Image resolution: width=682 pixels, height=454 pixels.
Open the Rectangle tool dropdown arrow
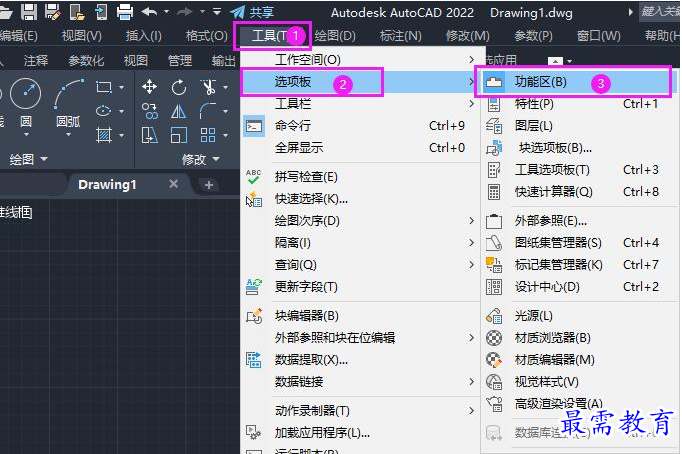tap(121, 87)
